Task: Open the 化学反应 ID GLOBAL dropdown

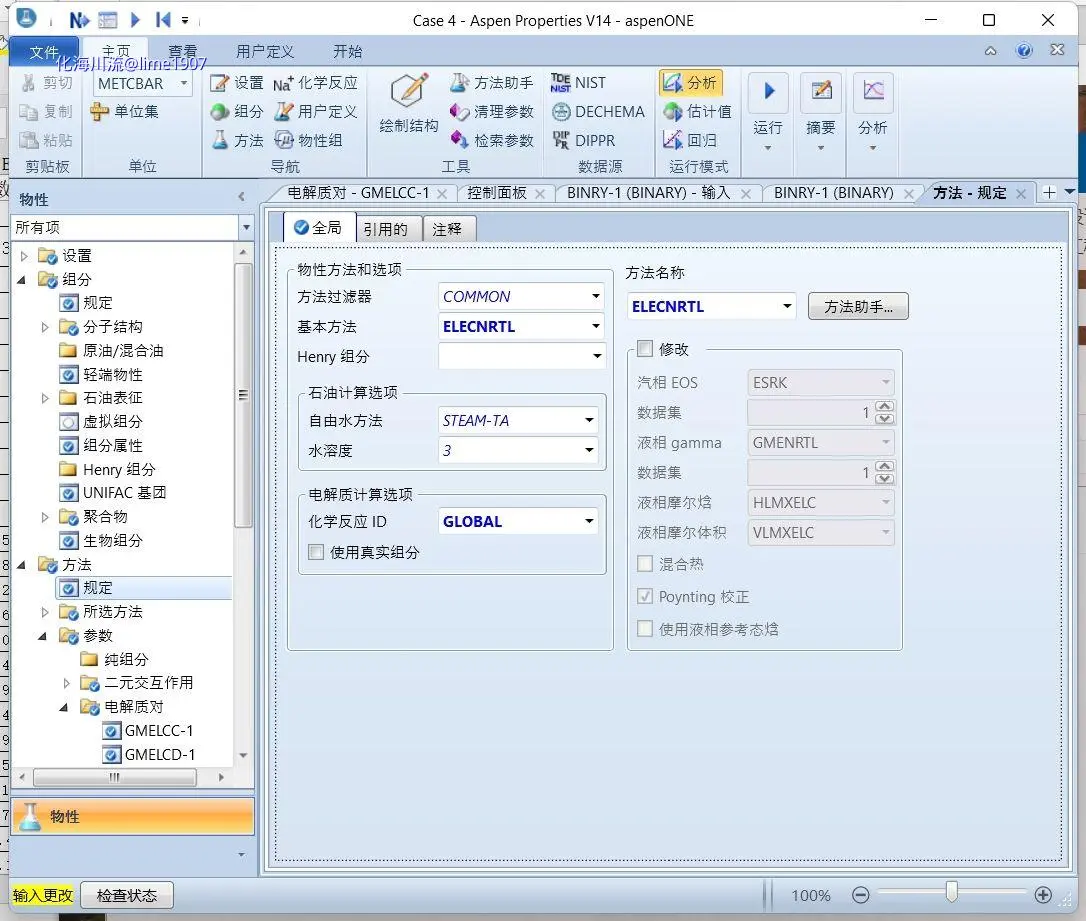Action: [589, 521]
